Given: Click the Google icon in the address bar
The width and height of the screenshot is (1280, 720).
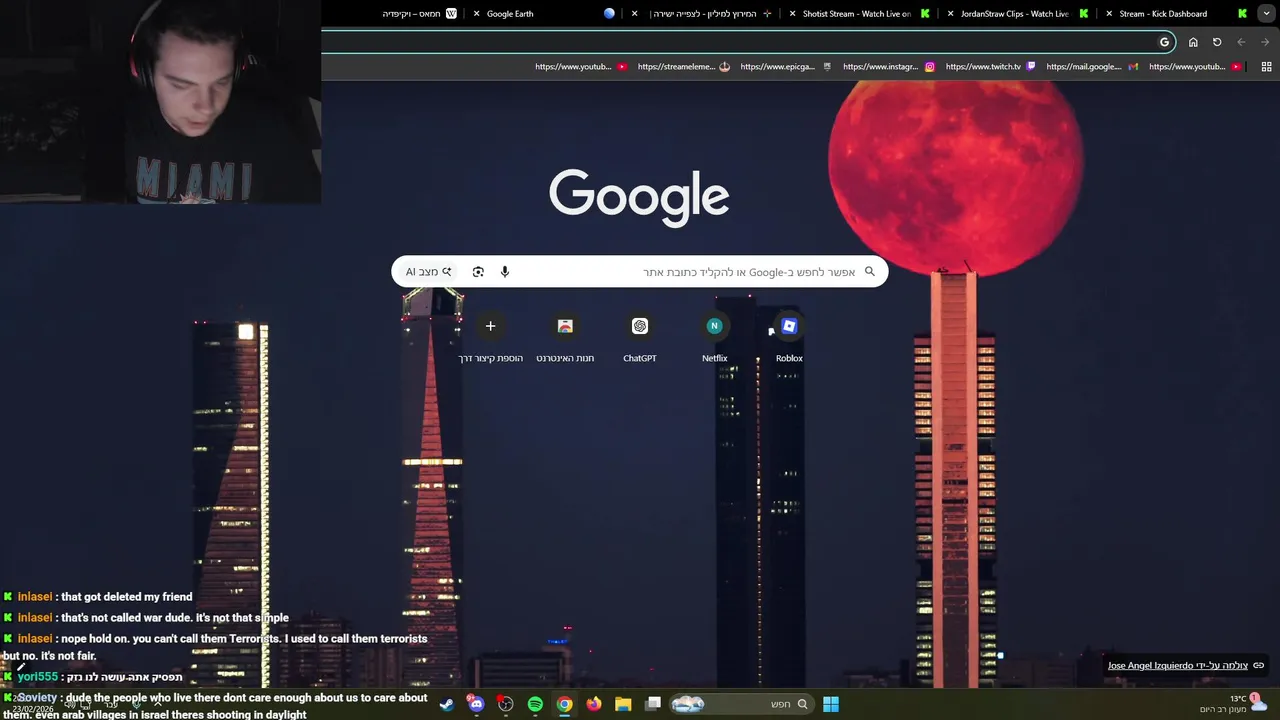Looking at the screenshot, I should pyautogui.click(x=1164, y=42).
